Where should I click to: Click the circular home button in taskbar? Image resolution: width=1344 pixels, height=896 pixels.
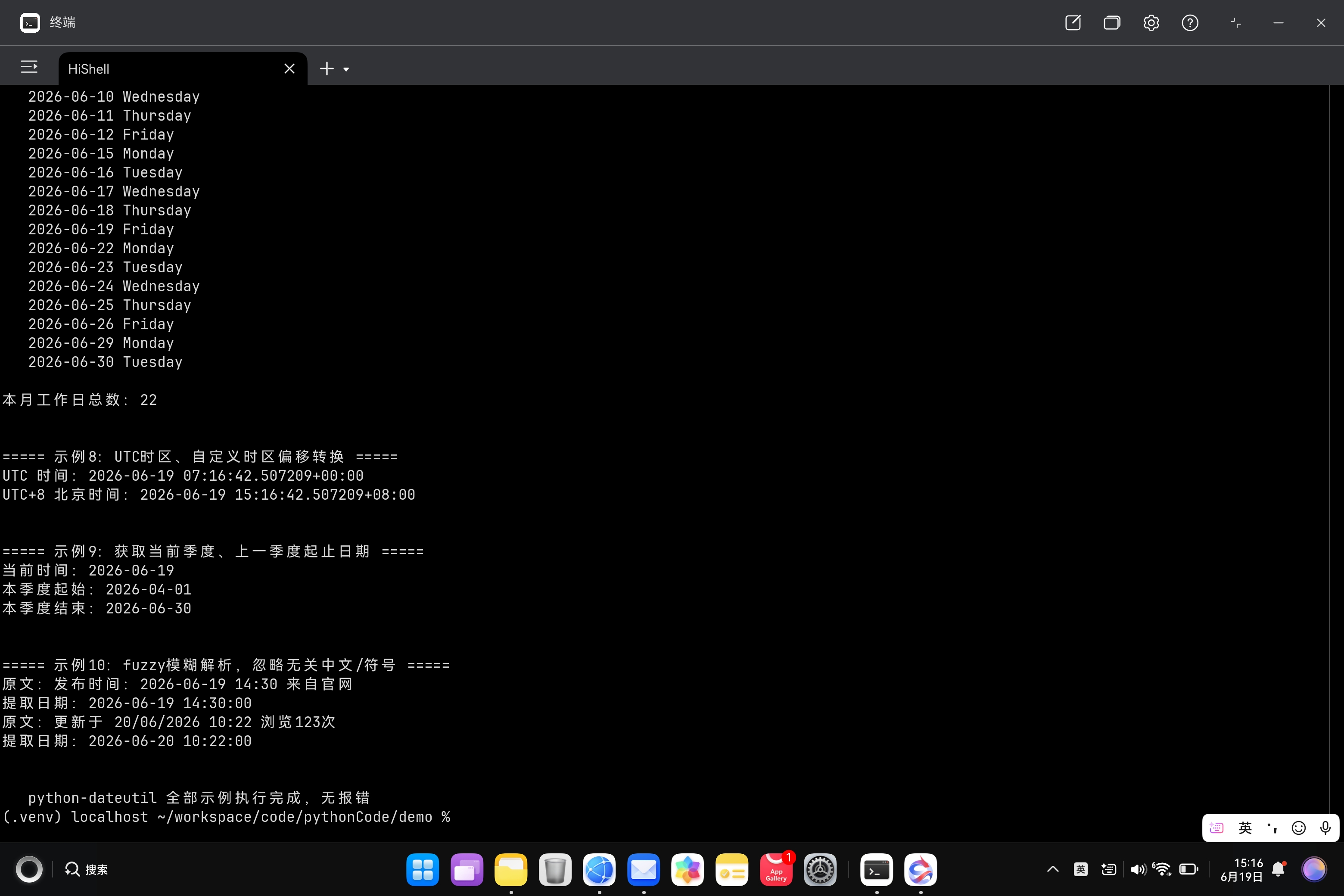tap(28, 870)
